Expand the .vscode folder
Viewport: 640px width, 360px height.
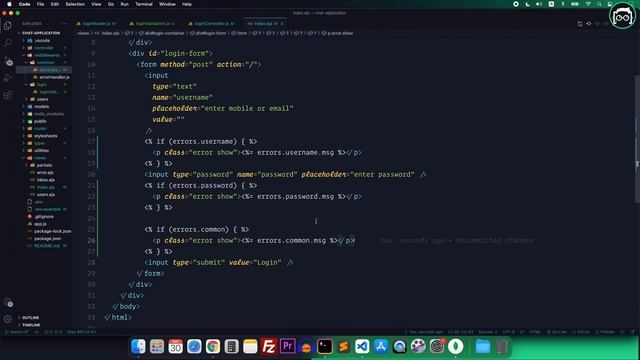pyautogui.click(x=42, y=40)
